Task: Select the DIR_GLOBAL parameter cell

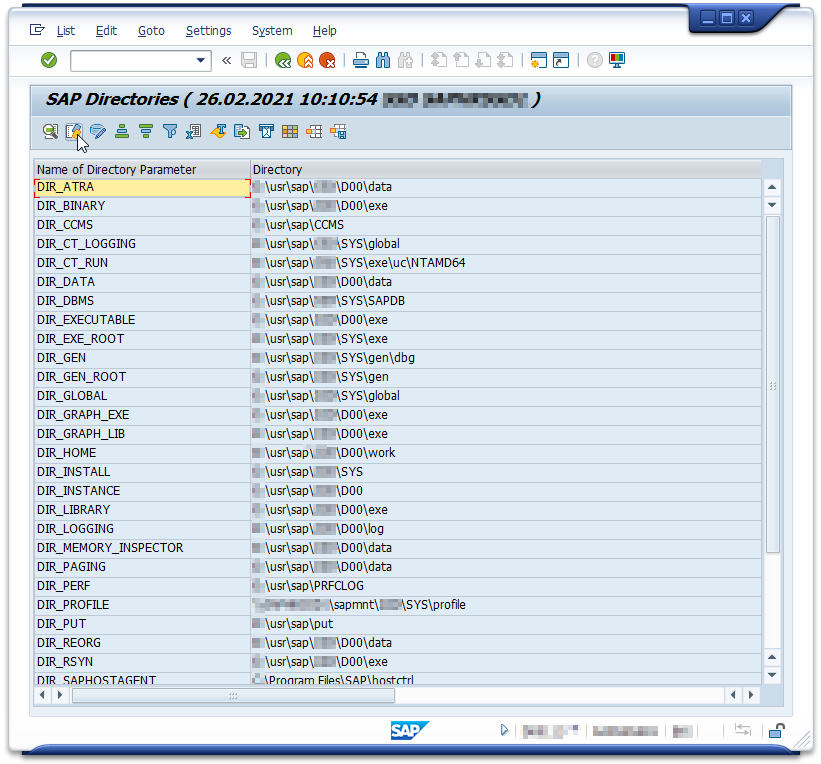Action: (x=142, y=396)
